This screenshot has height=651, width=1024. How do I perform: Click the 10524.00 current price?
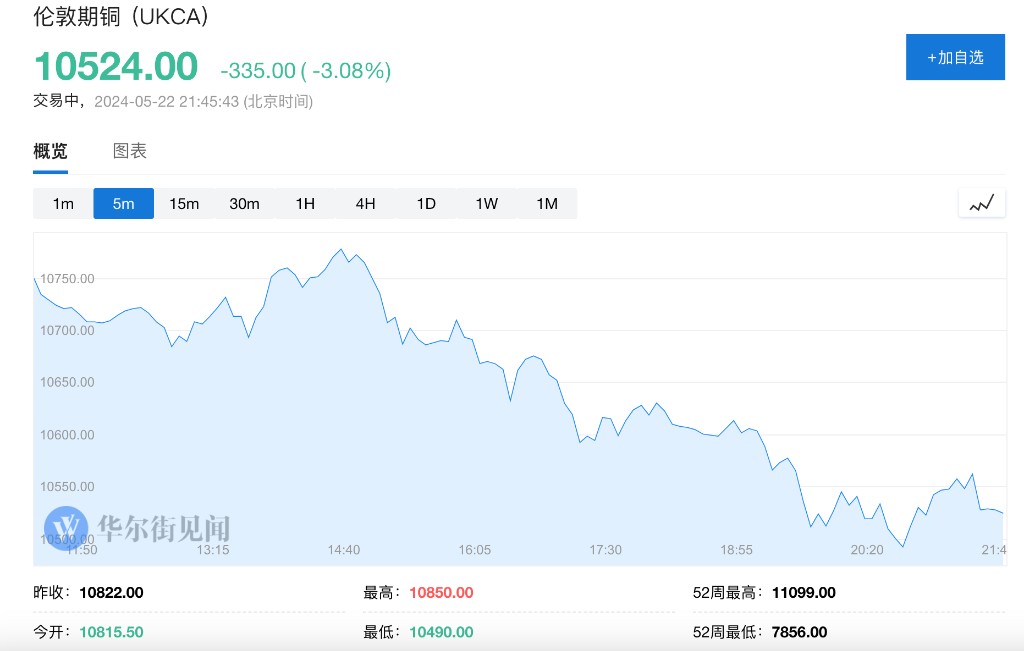116,67
